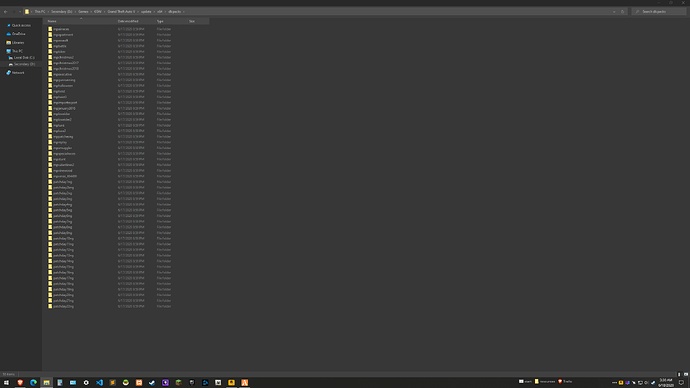This screenshot has width=690, height=388.
Task: Go back with the navigation arrow
Action: coord(6,12)
